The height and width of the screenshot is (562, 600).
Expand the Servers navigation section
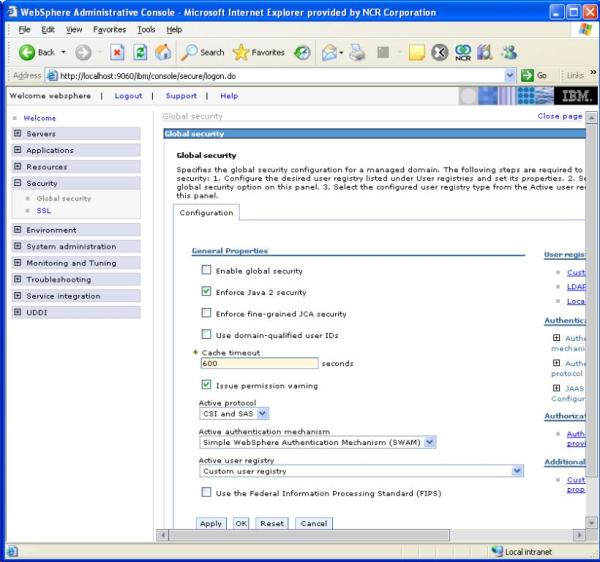[18, 133]
